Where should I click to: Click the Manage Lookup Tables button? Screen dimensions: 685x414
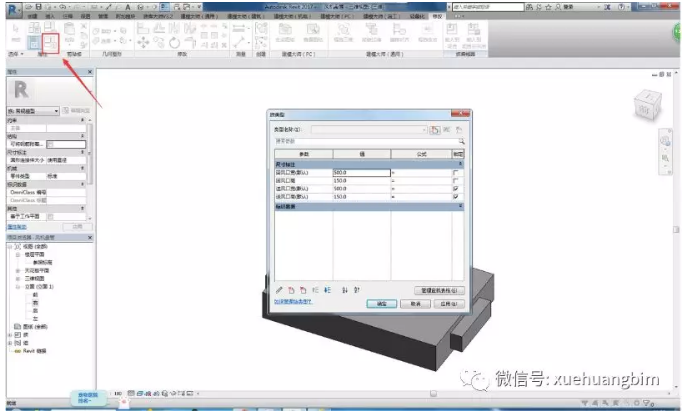439,290
